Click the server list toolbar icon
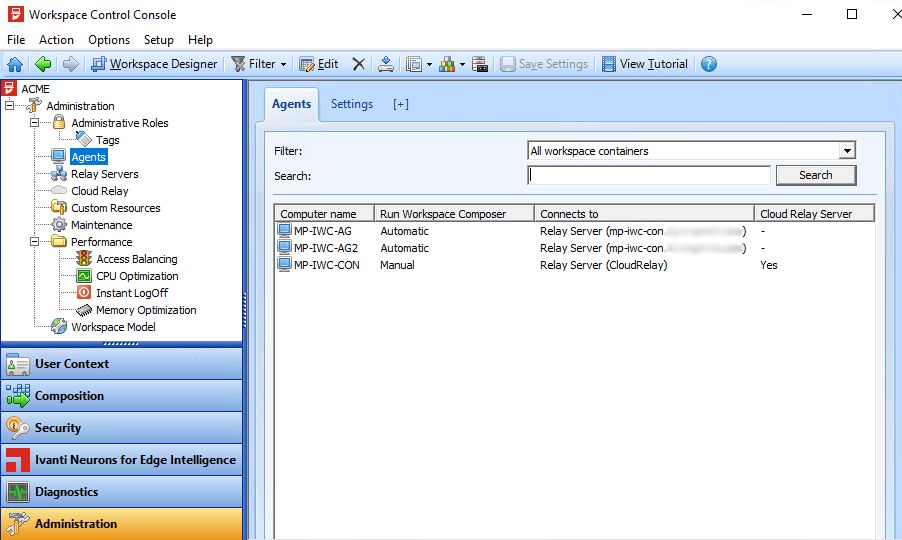Viewport: 902px width, 540px height. 480,64
